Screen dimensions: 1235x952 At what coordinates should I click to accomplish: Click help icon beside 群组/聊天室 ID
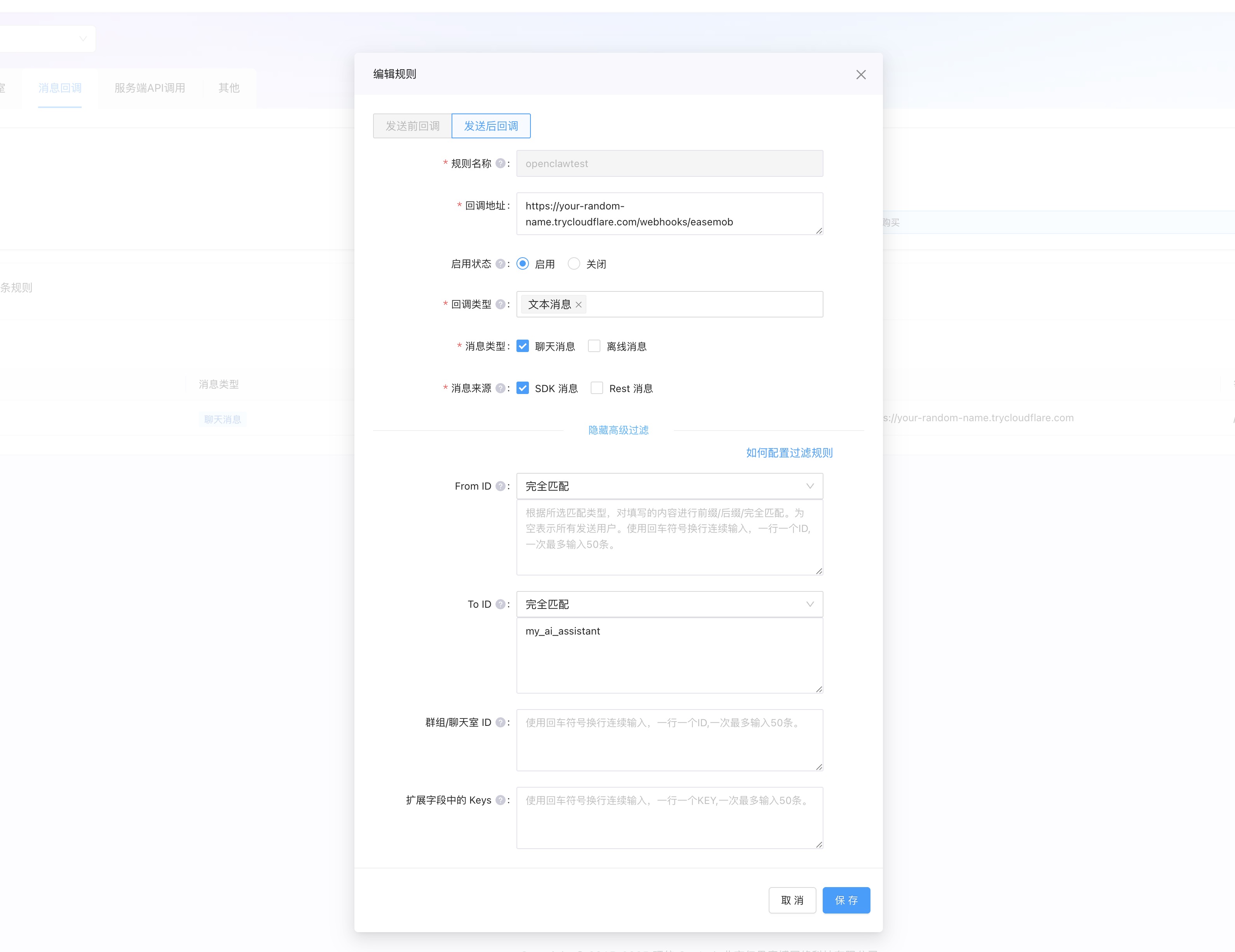coord(500,722)
